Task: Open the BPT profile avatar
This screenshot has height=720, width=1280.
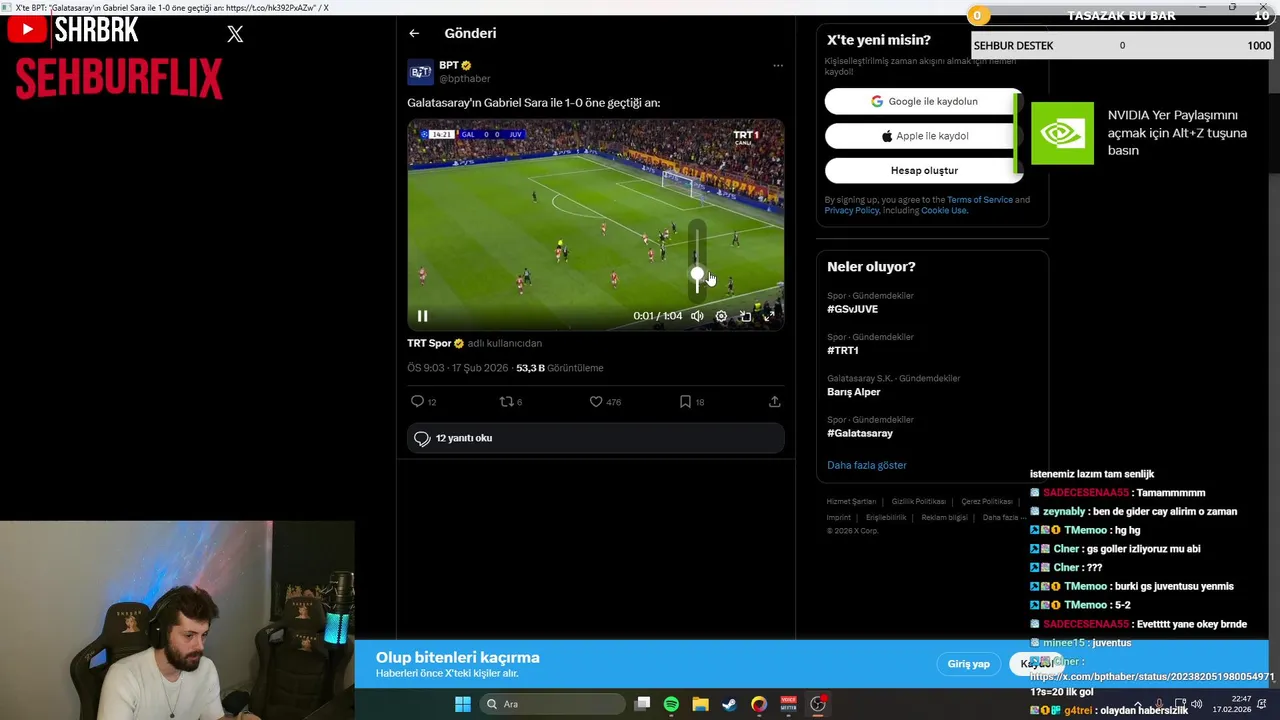Action: point(420,72)
